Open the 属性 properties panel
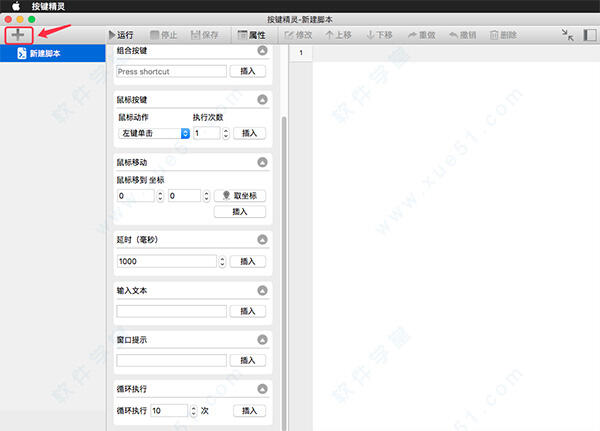The image size is (600, 431). coord(257,35)
